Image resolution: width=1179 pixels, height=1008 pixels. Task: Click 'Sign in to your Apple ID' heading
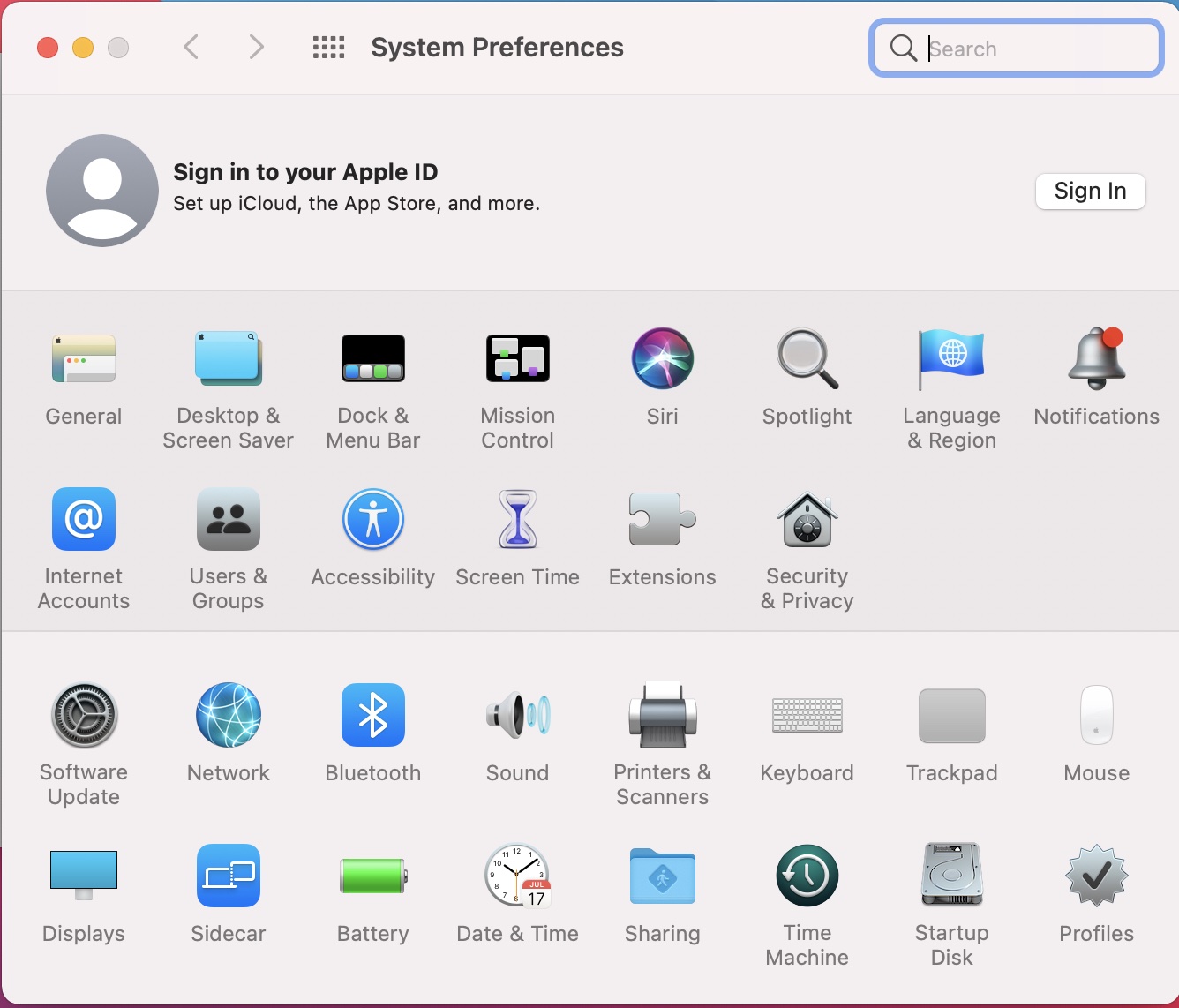coord(305,171)
